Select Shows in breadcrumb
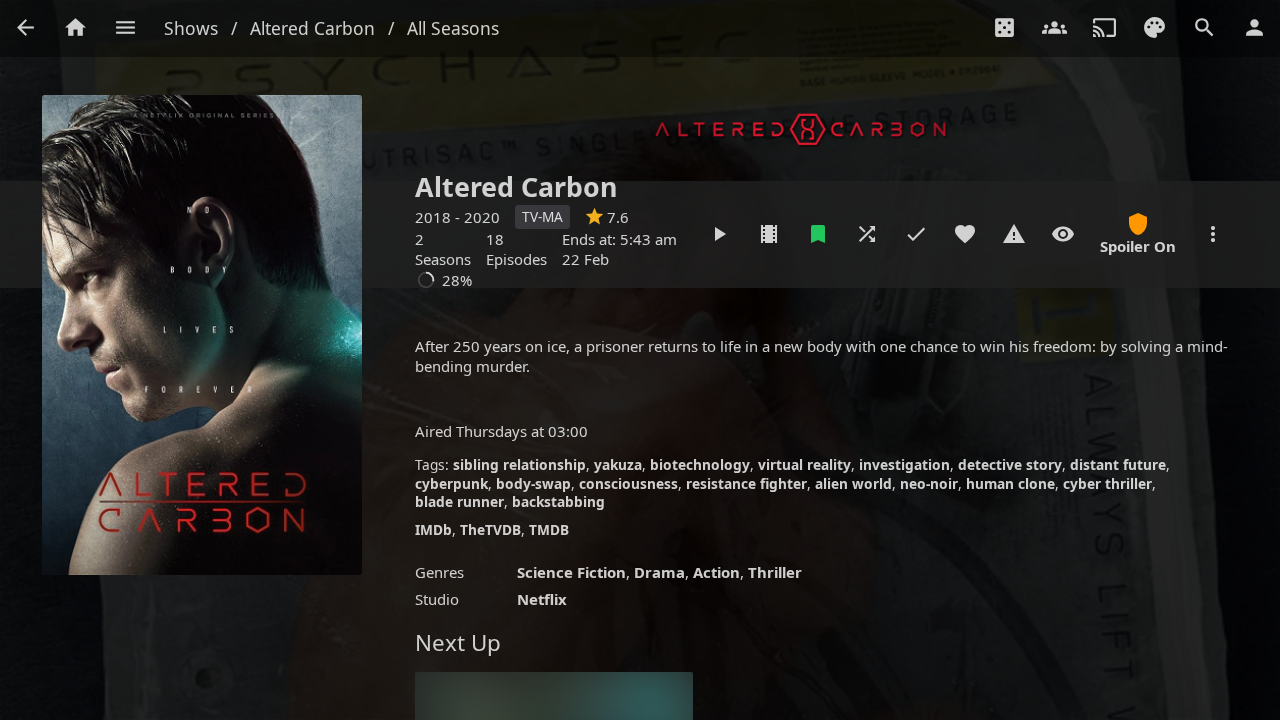 tap(191, 29)
